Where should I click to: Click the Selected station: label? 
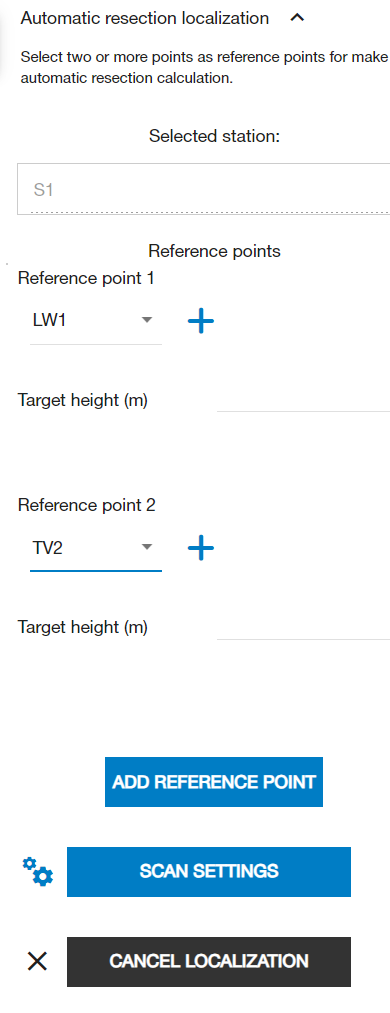coord(214,136)
